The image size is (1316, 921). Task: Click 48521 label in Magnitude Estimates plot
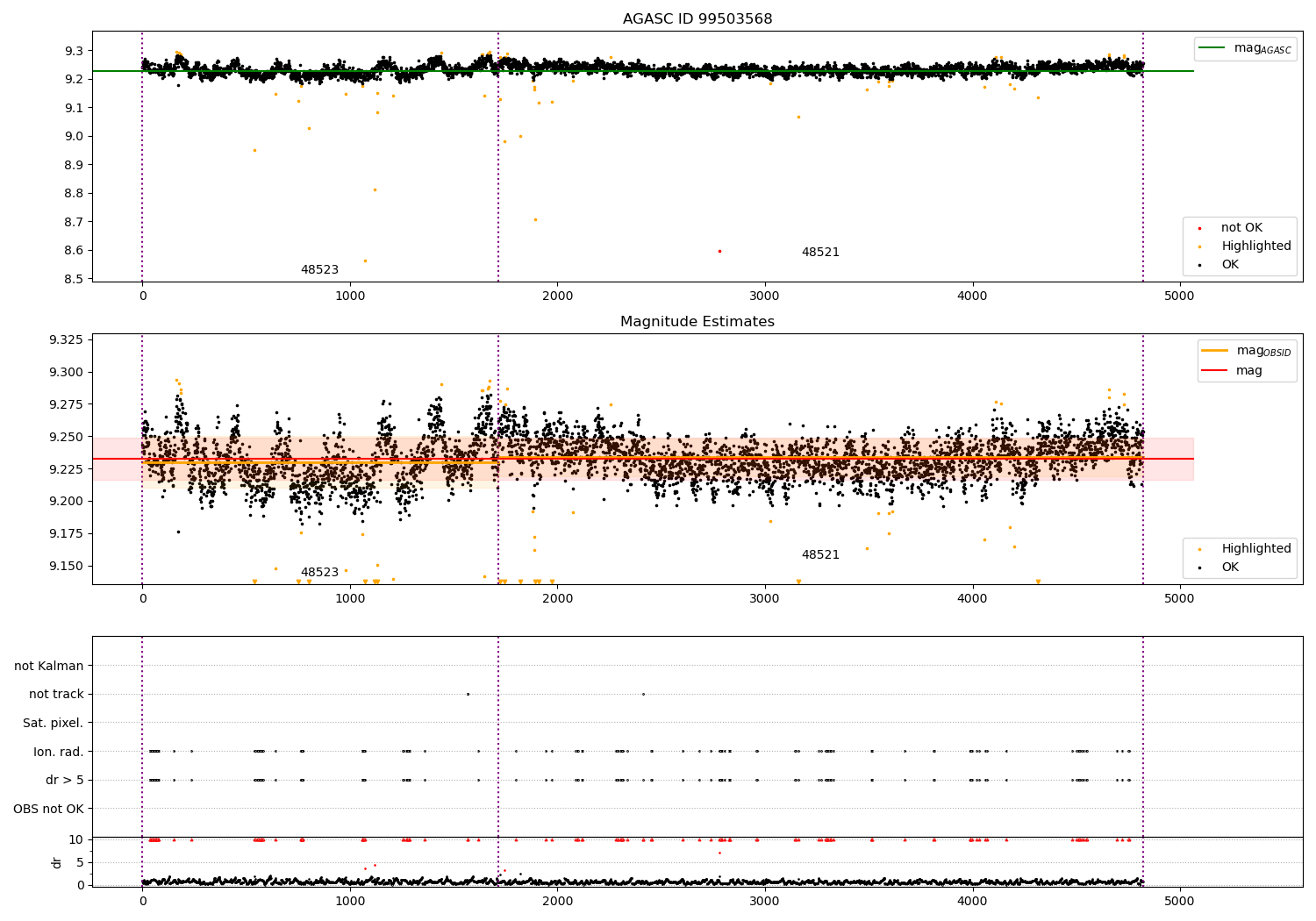point(820,555)
